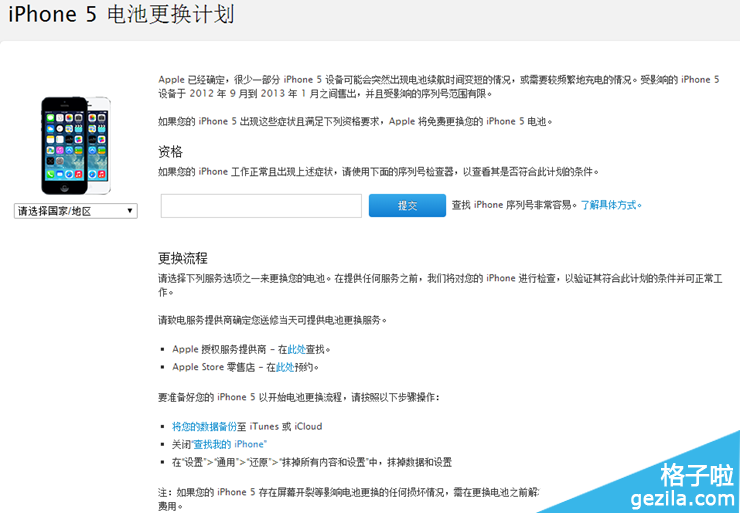740x513 pixels.
Task: Select the 查找 iPhone 序列号非常容易 text
Action: (514, 205)
